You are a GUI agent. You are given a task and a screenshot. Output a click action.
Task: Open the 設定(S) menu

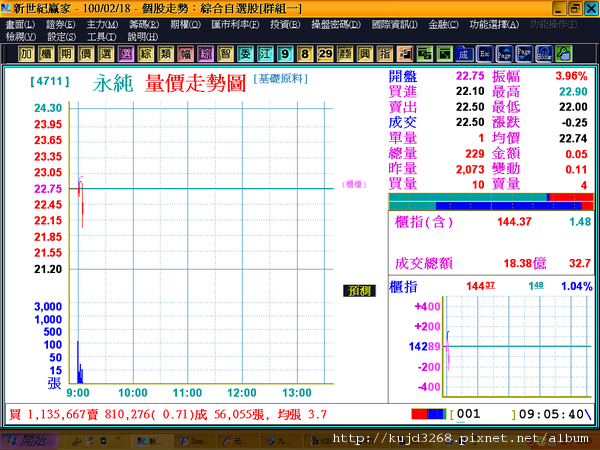61,37
